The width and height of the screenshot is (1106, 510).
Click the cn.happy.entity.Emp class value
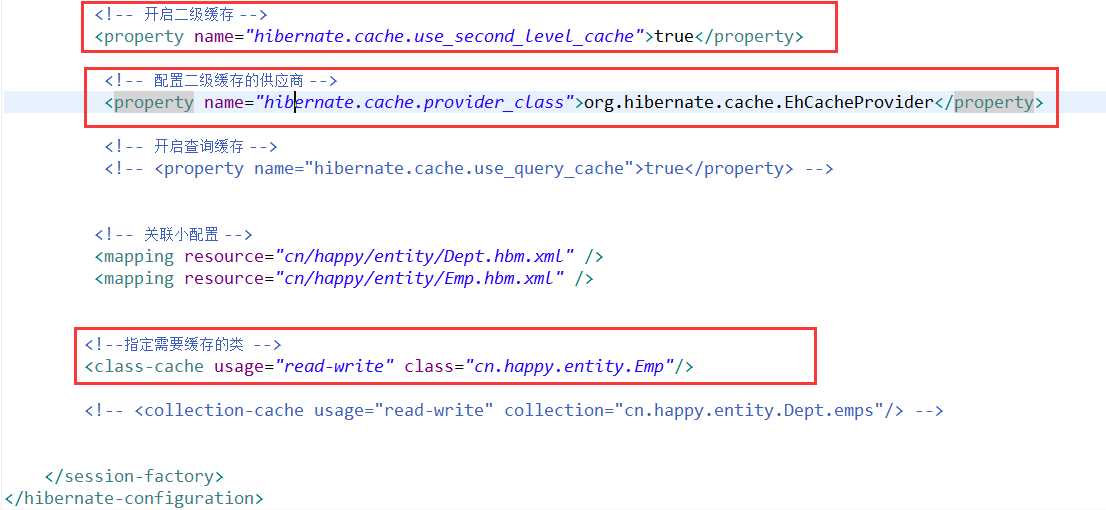click(x=569, y=367)
